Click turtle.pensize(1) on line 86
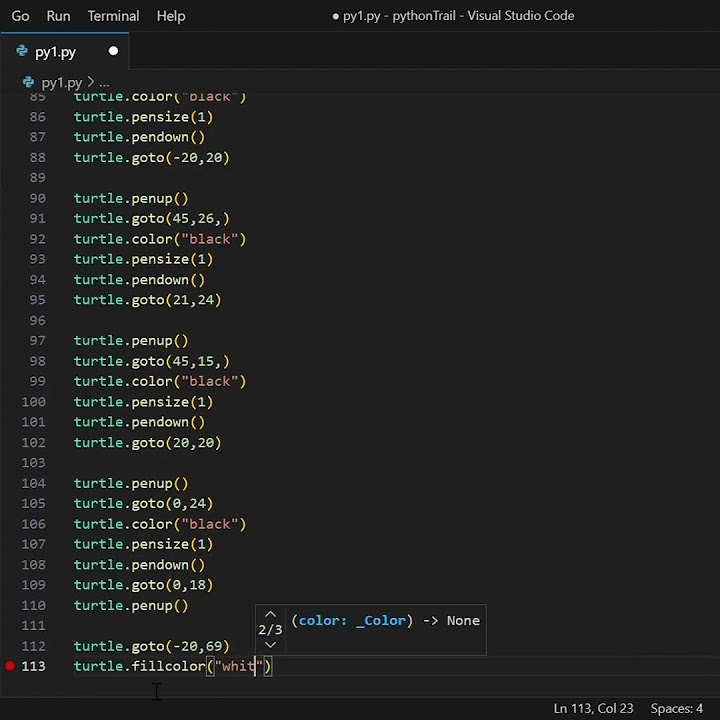The image size is (720, 720). [144, 117]
